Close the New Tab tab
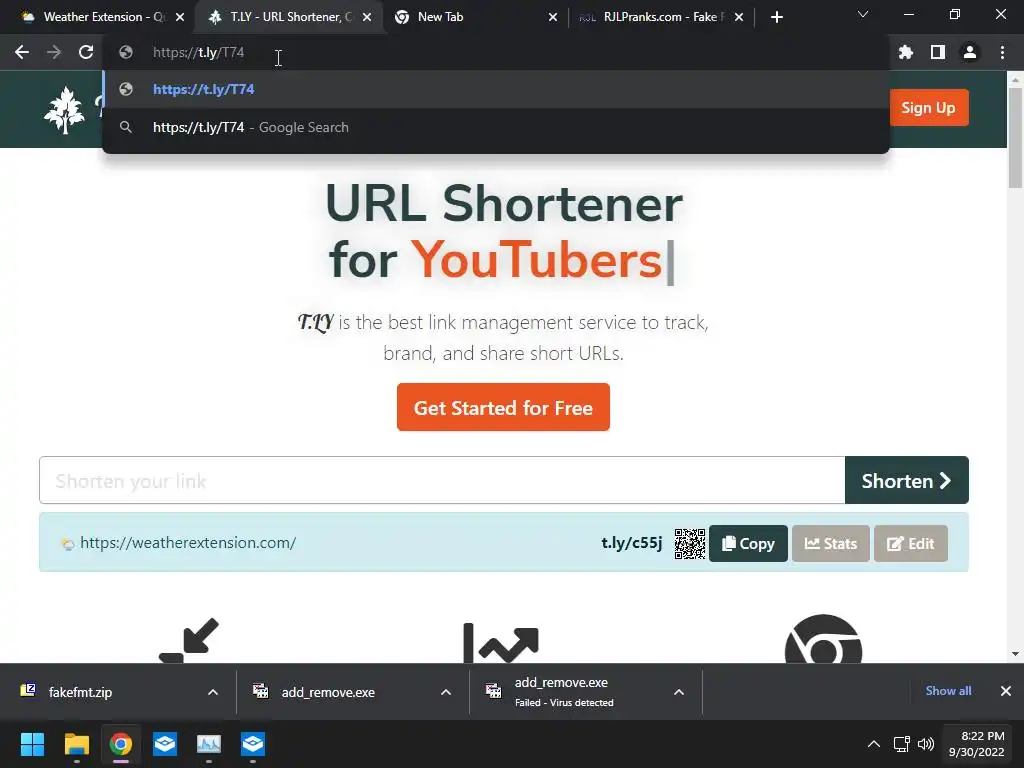The height and width of the screenshot is (768, 1024). (553, 17)
